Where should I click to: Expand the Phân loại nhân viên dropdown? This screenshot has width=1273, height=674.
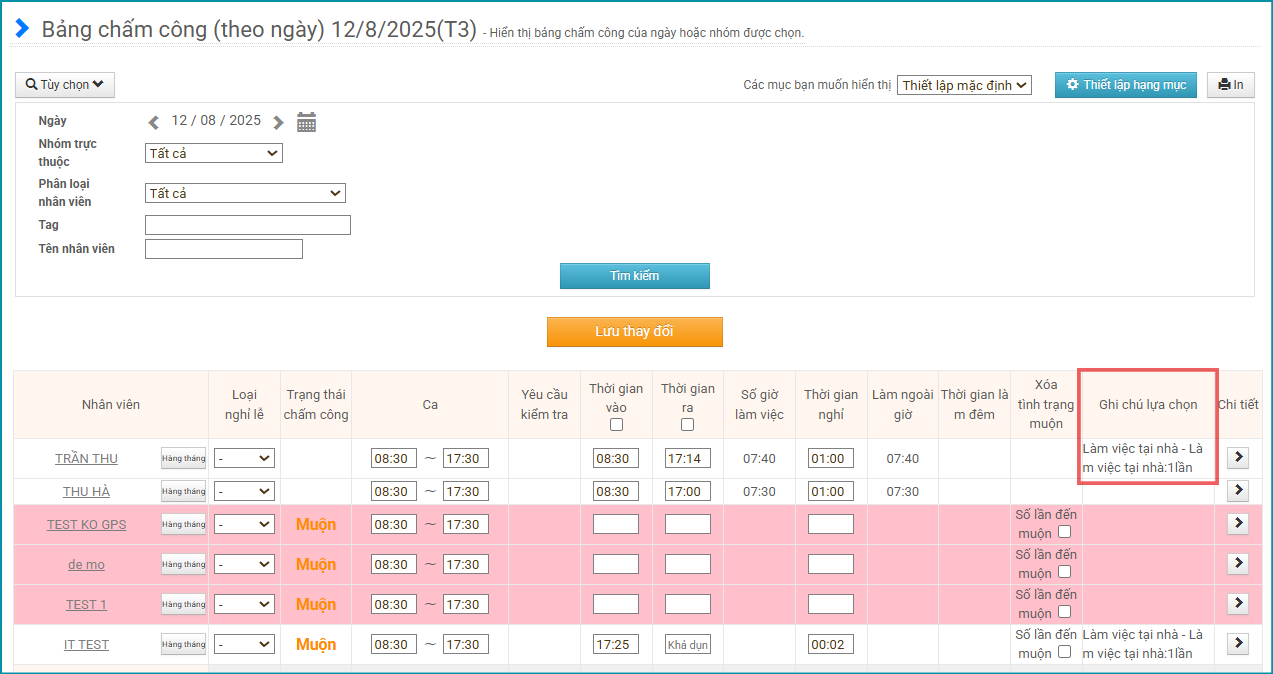point(245,193)
